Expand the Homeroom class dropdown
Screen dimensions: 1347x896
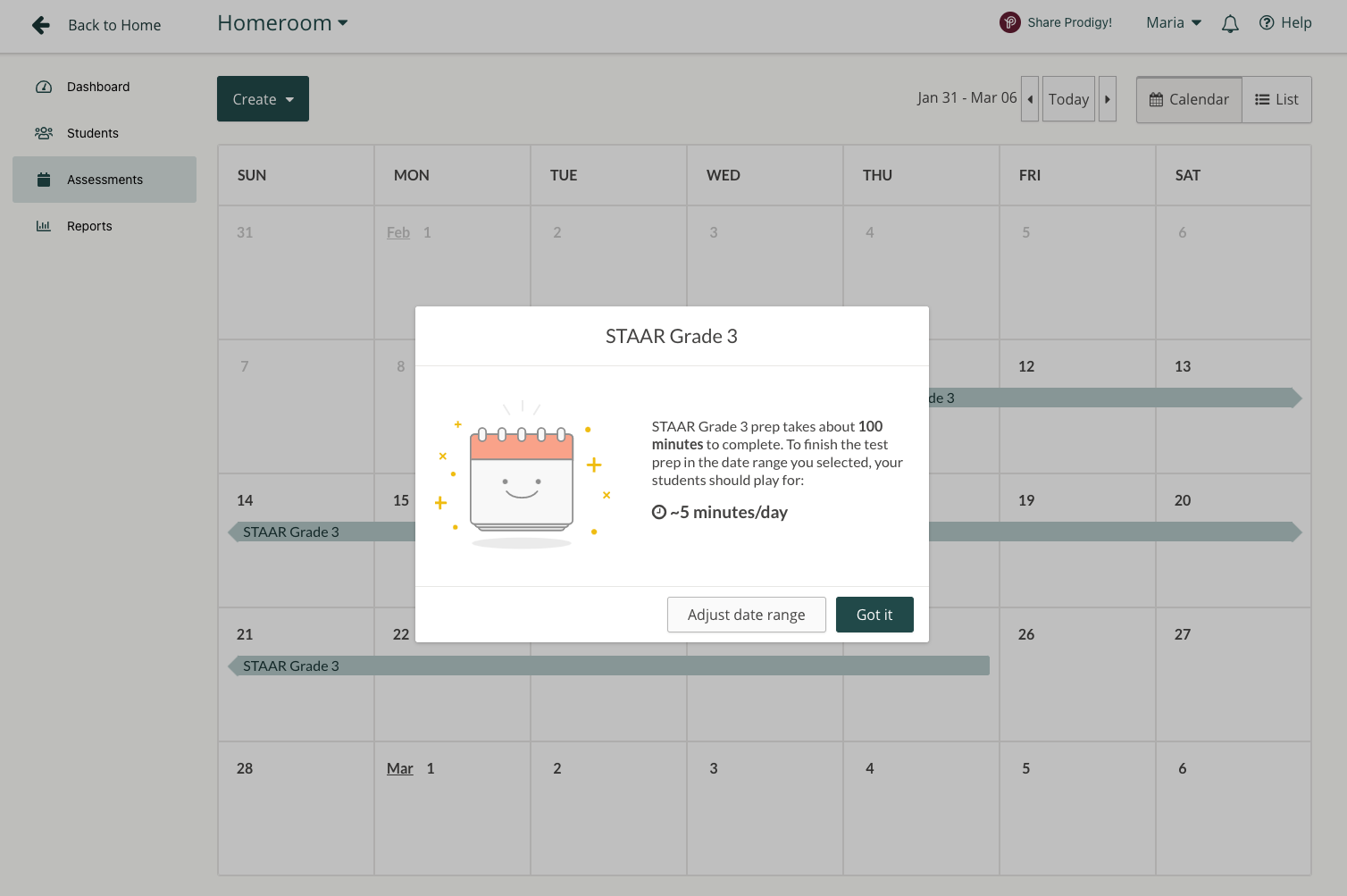click(282, 23)
